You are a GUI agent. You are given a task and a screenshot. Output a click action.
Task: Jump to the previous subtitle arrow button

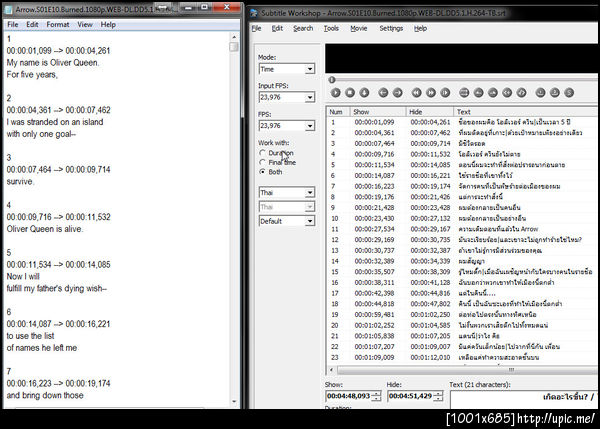383,93
